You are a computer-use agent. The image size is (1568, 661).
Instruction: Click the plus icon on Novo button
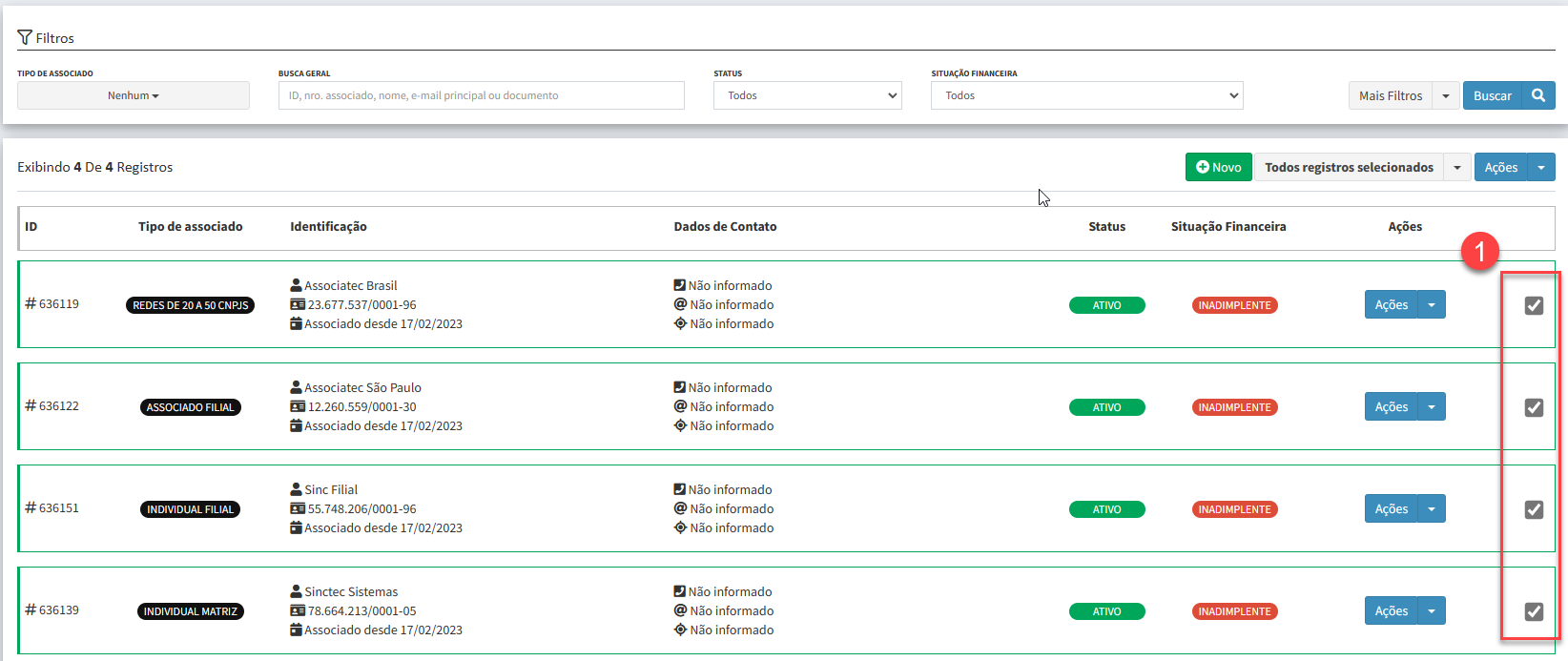tap(1202, 167)
